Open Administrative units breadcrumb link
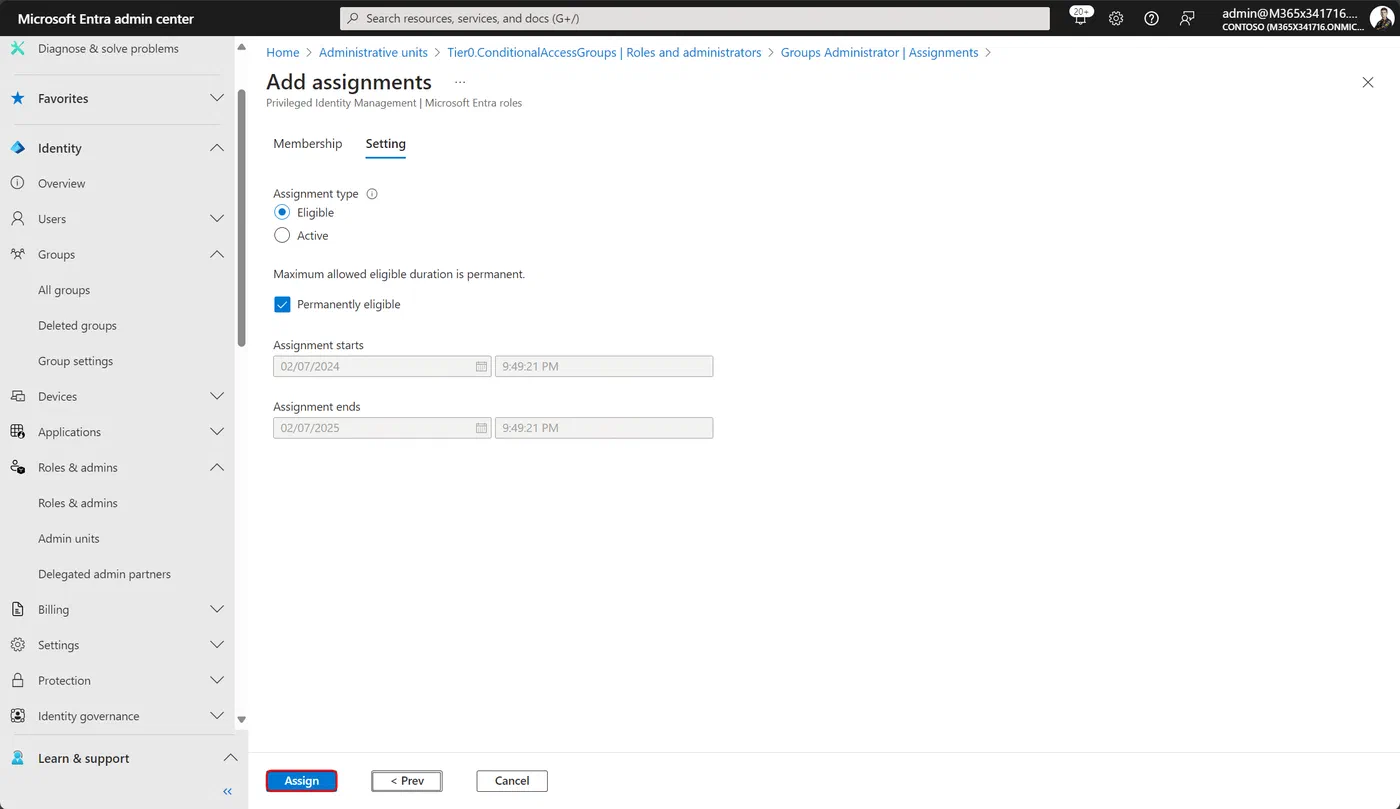This screenshot has height=809, width=1400. tap(373, 52)
